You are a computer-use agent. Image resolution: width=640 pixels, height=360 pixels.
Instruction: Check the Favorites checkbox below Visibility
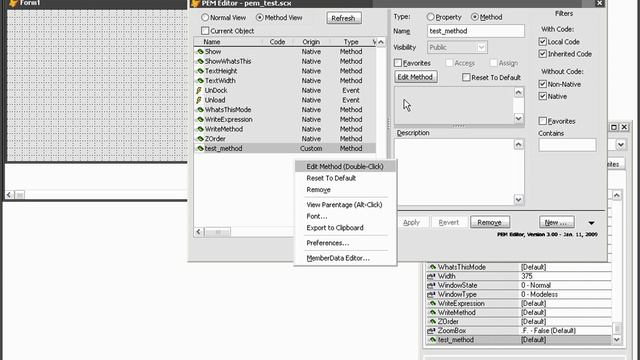point(398,63)
